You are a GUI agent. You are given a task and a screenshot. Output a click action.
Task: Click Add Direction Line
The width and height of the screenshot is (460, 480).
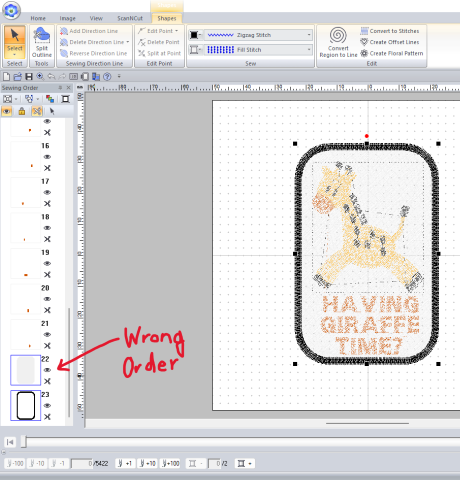pos(89,31)
